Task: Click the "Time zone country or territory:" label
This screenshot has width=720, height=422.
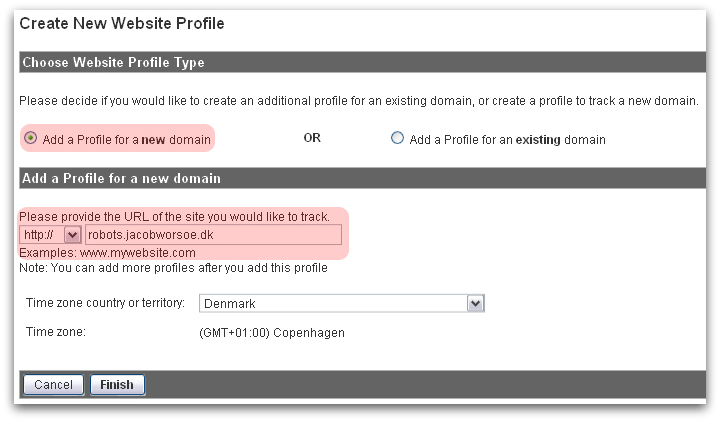Action: pos(105,303)
